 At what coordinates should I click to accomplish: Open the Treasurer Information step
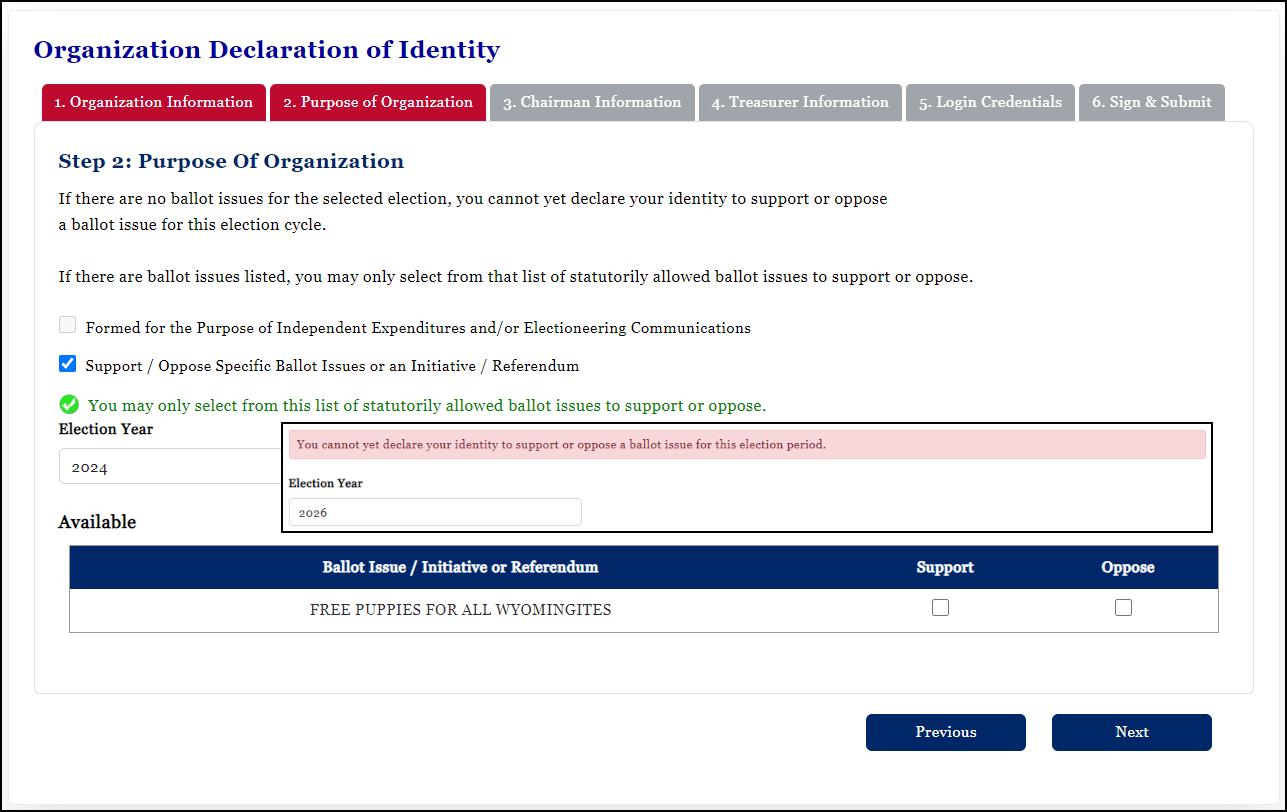click(x=800, y=102)
